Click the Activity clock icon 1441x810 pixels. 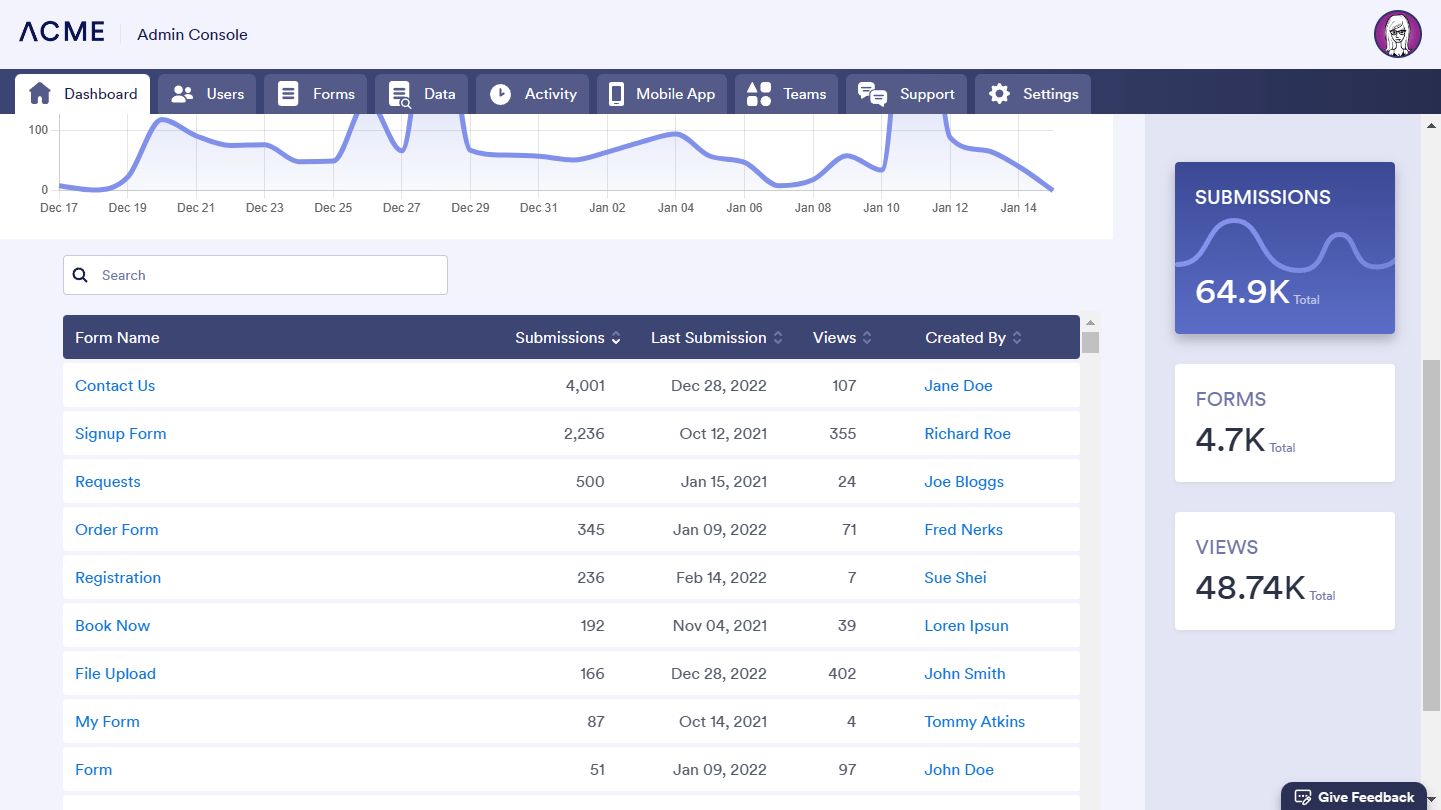point(500,94)
